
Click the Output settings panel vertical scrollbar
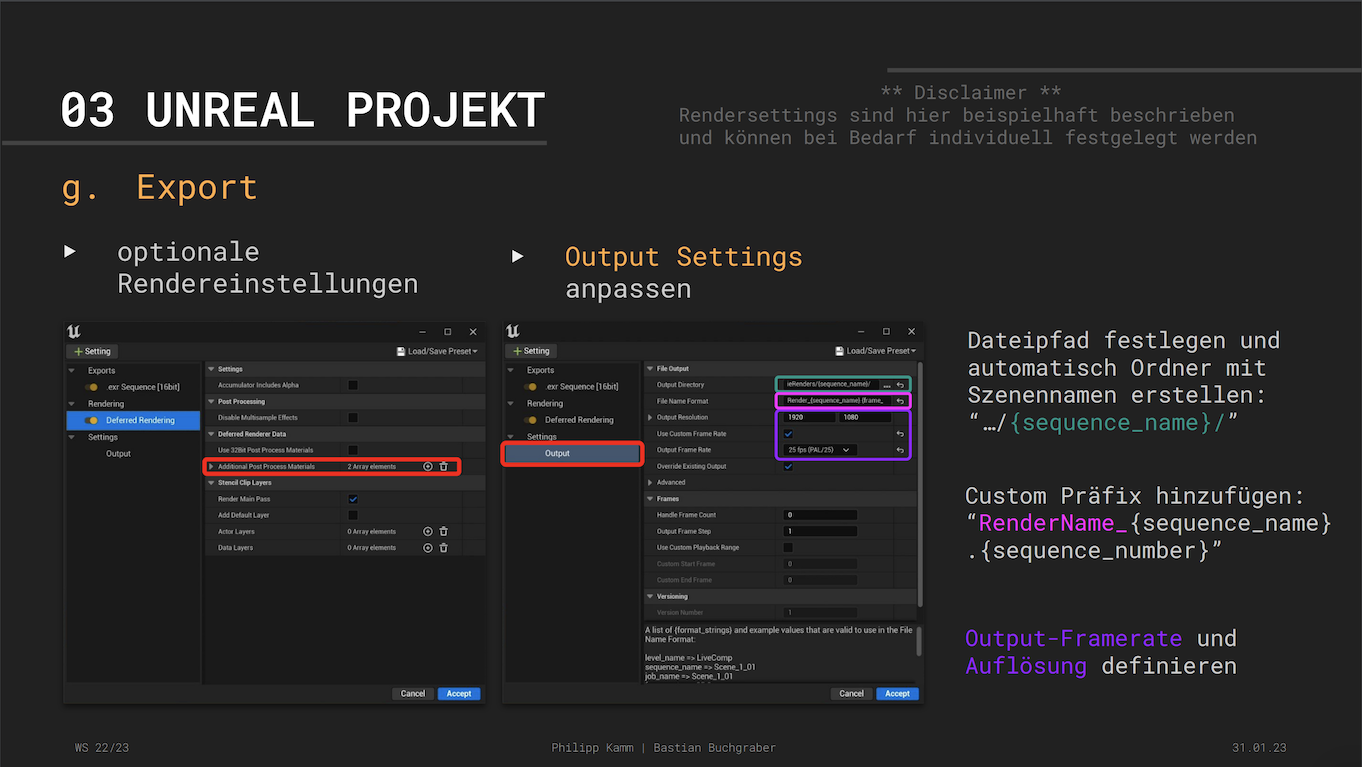[x=921, y=480]
